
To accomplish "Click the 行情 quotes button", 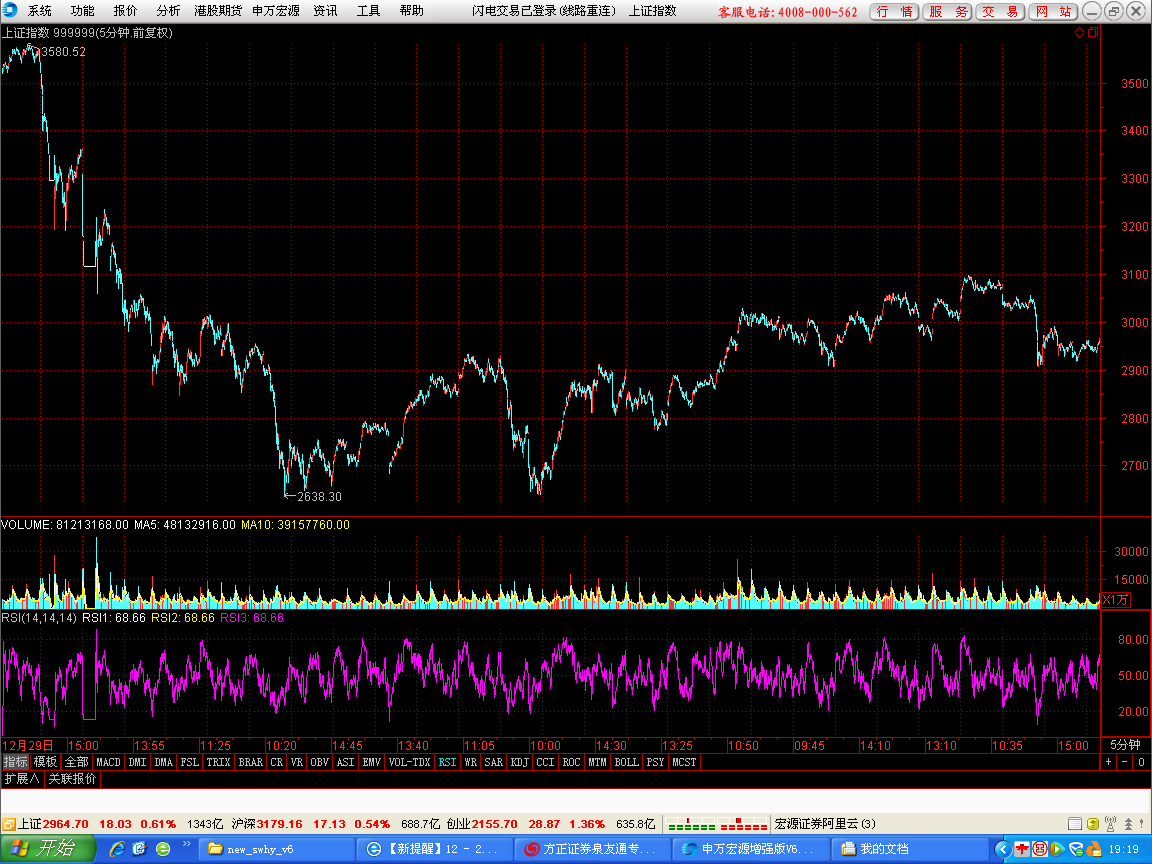I will (x=894, y=12).
